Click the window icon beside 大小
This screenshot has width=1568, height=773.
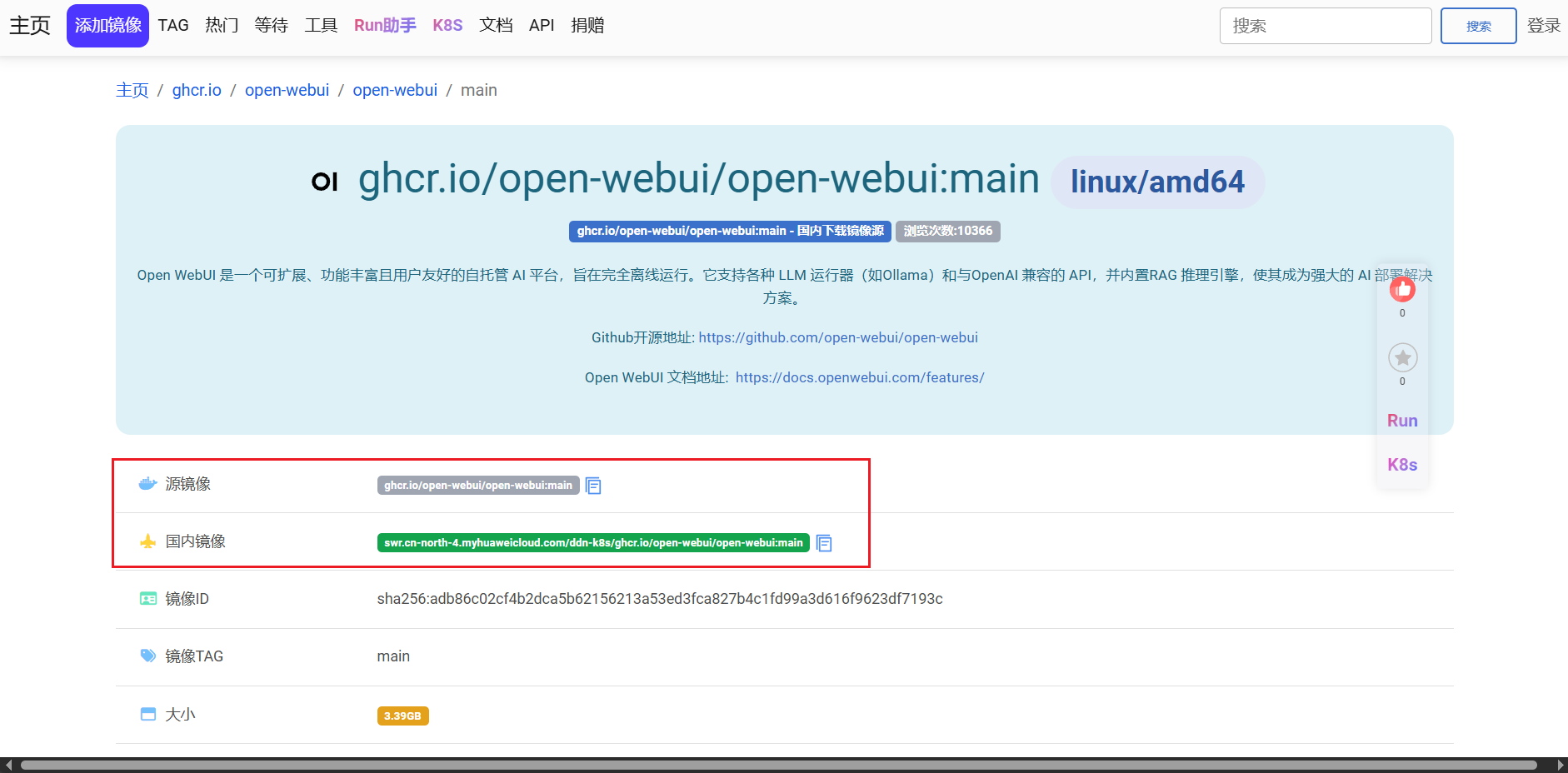[x=148, y=714]
